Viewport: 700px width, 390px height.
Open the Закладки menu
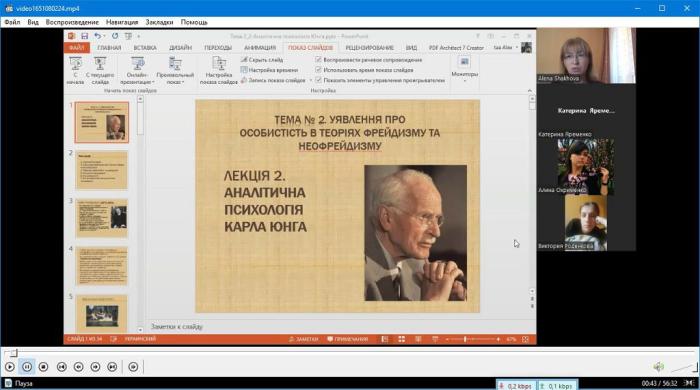(159, 22)
